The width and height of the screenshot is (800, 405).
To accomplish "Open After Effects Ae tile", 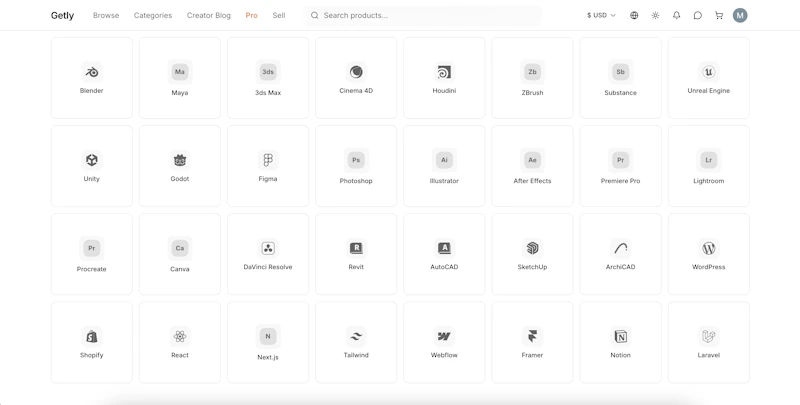I will [532, 166].
